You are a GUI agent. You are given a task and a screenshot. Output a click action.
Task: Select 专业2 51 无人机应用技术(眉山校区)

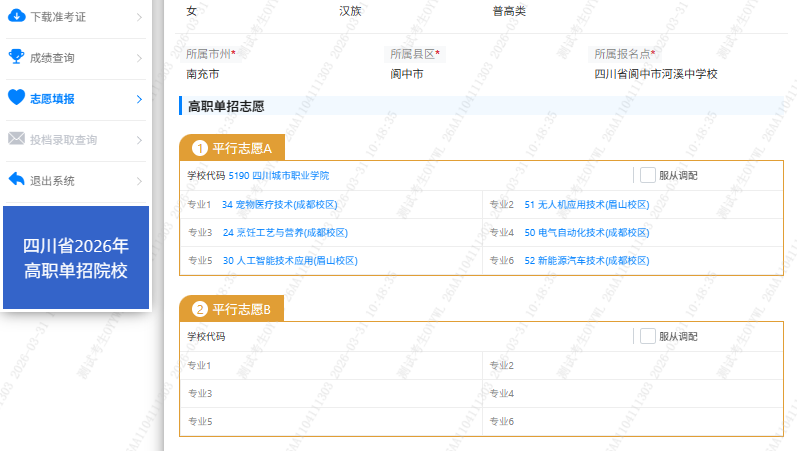587,204
